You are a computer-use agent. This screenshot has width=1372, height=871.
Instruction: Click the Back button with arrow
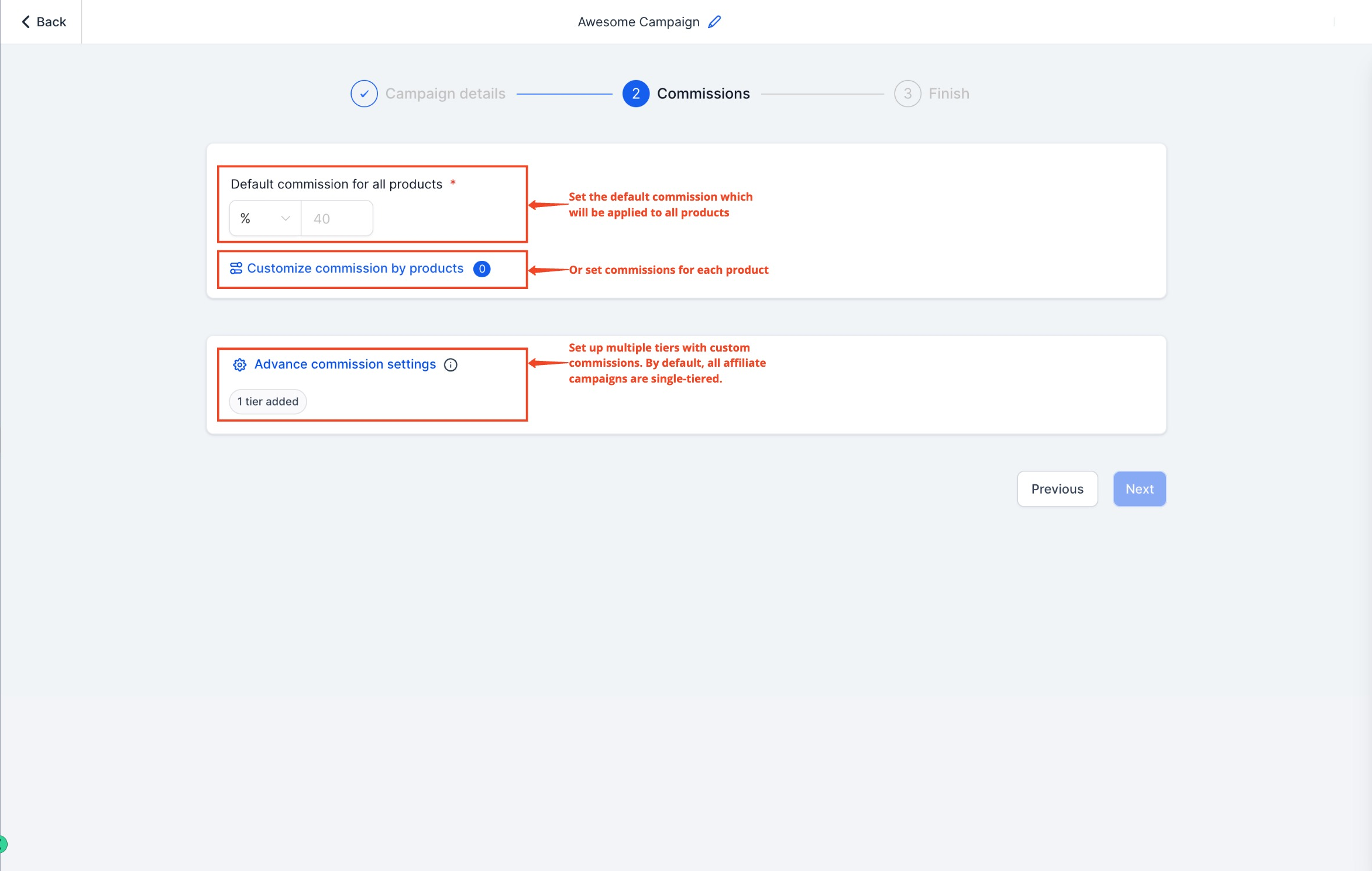click(44, 22)
